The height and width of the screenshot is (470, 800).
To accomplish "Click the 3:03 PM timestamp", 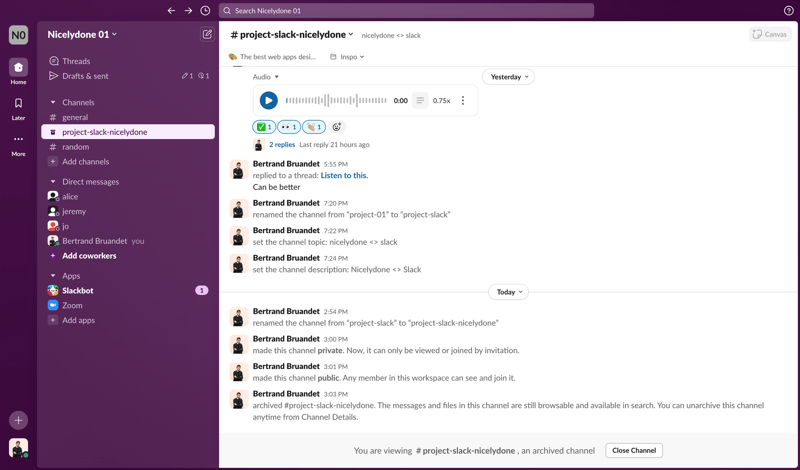I will tap(336, 394).
